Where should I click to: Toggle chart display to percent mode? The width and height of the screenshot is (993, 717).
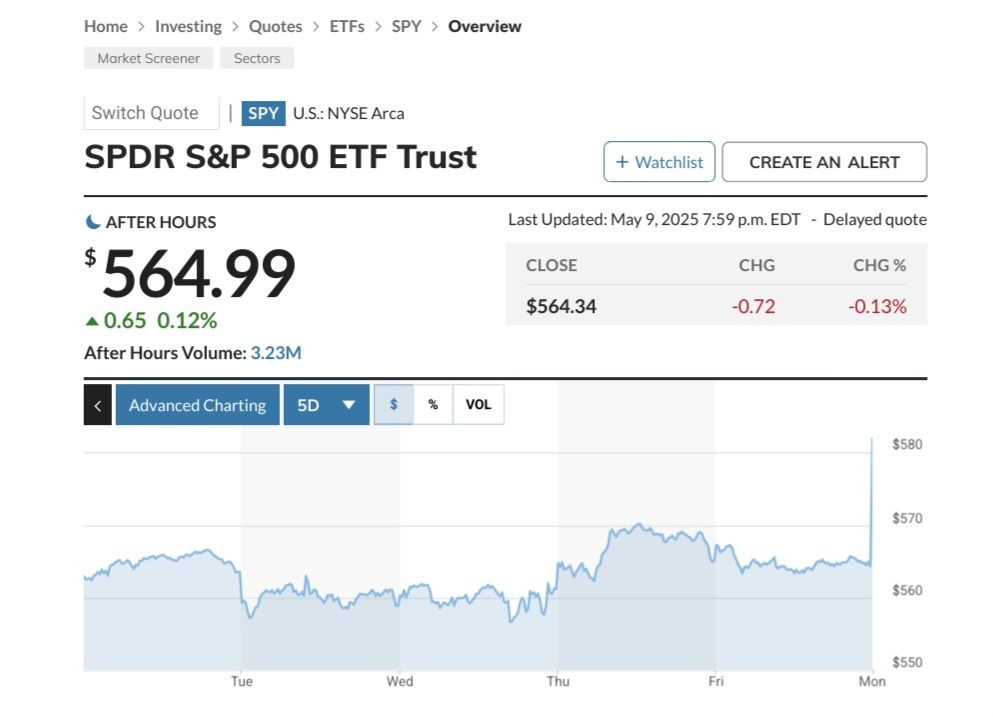pyautogui.click(x=432, y=404)
